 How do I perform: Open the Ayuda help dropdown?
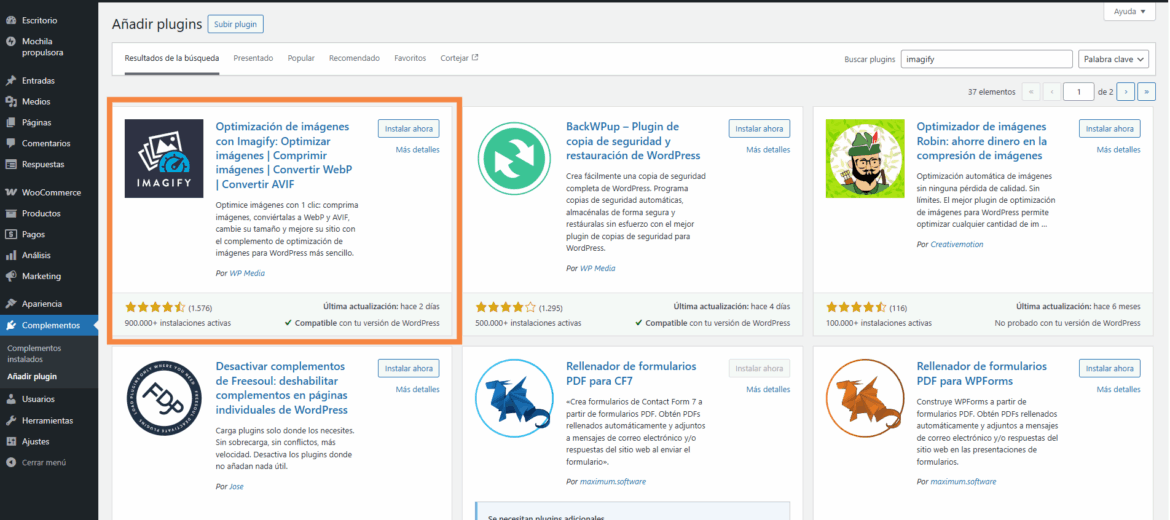point(1129,12)
